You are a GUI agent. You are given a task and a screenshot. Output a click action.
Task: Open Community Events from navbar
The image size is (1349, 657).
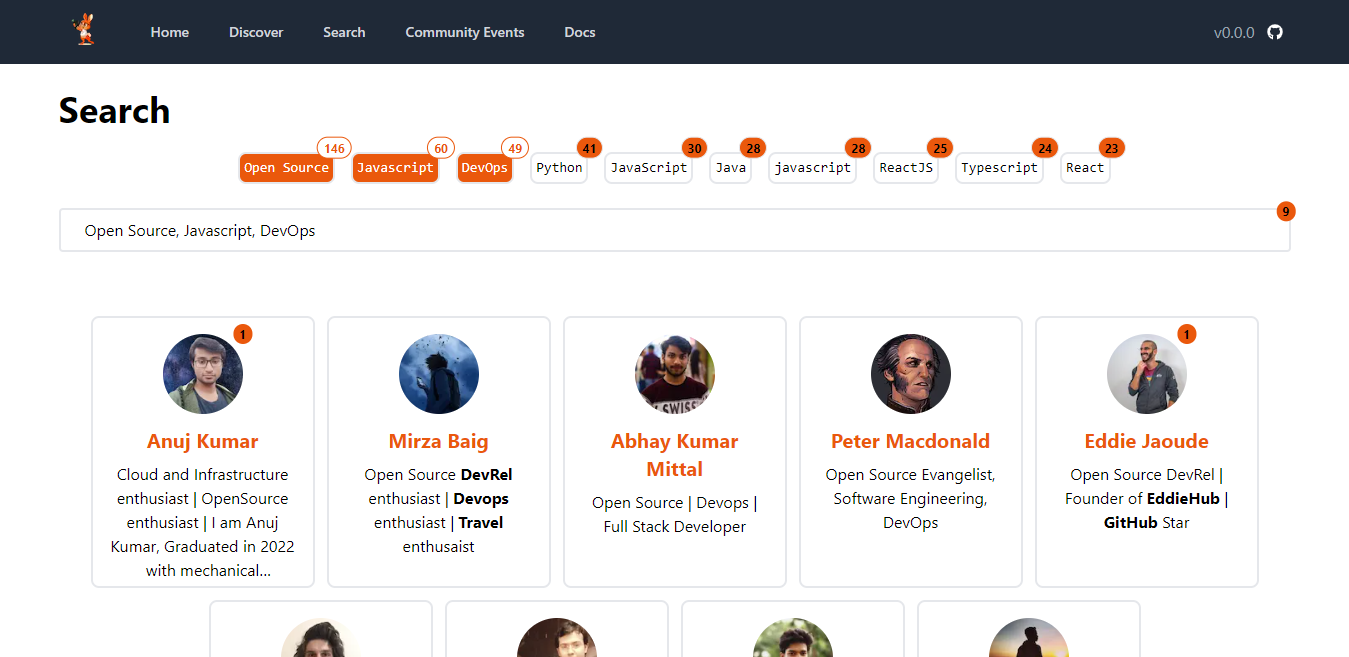click(x=465, y=32)
